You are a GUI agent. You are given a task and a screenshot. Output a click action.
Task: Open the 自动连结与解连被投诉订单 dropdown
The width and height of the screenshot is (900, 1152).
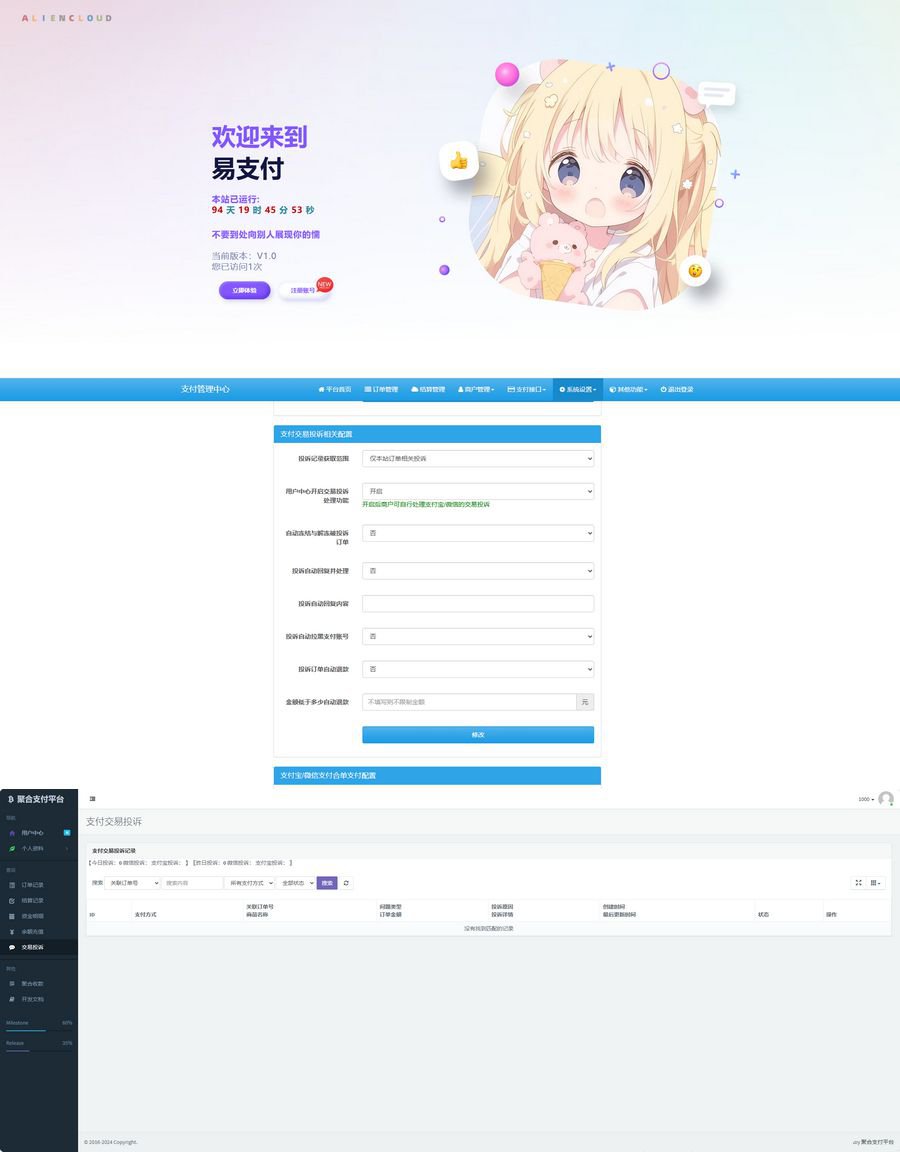[478, 533]
